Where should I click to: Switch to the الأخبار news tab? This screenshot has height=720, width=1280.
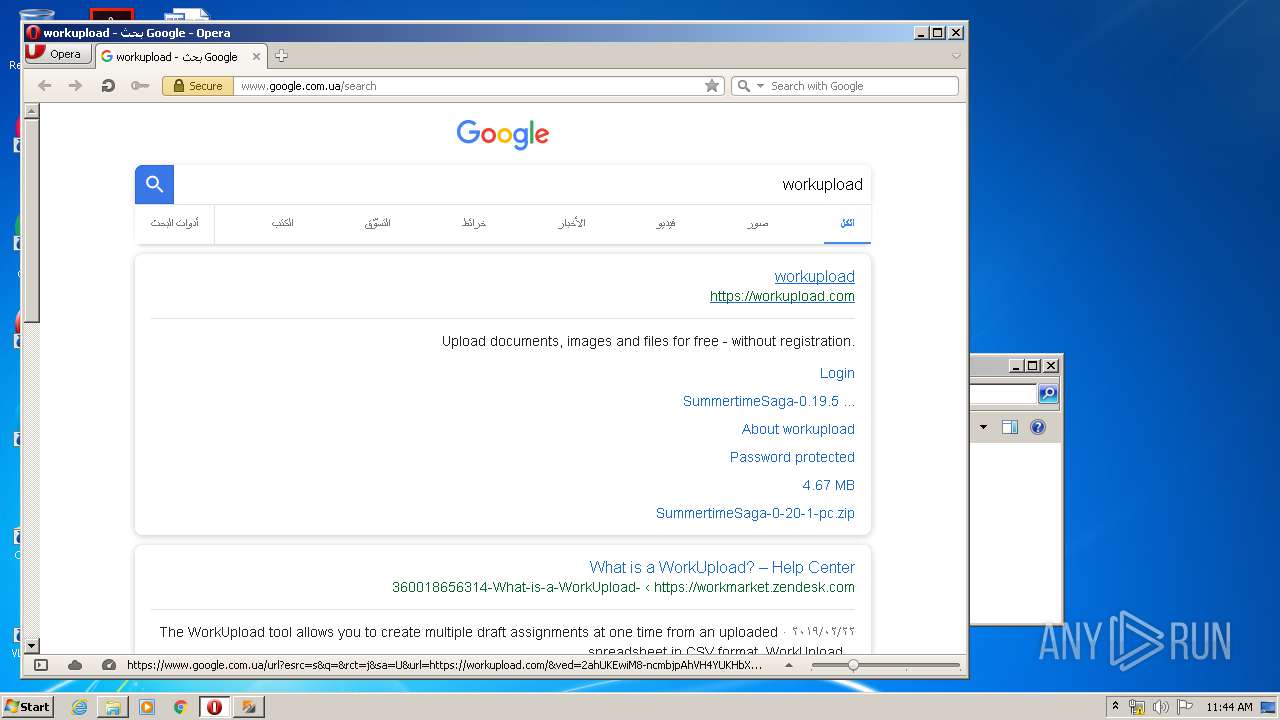click(572, 223)
